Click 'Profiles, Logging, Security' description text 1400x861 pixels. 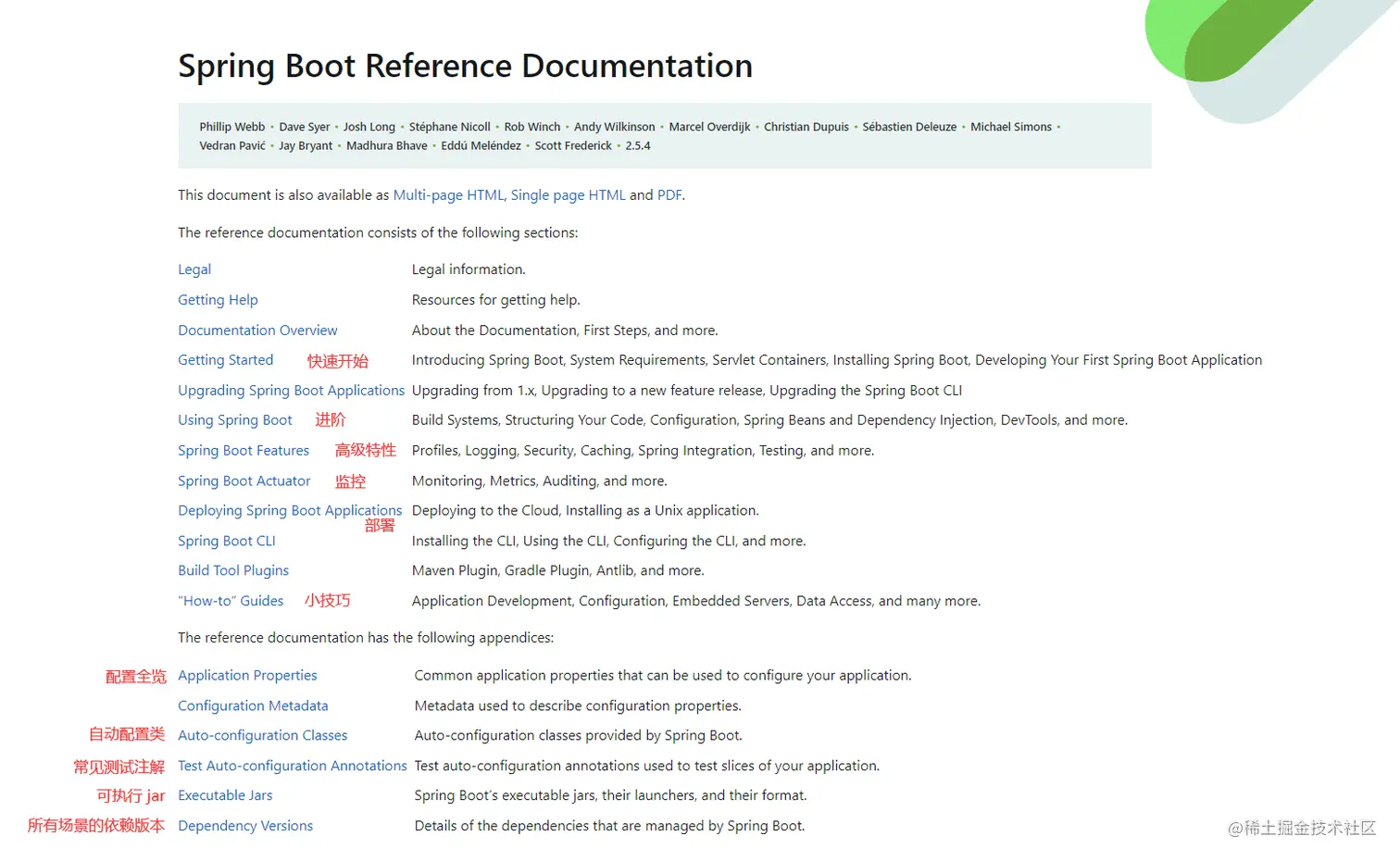coord(643,451)
